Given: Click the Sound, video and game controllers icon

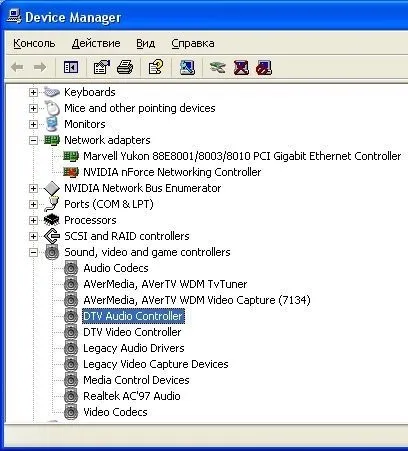Looking at the screenshot, I should click(52, 252).
